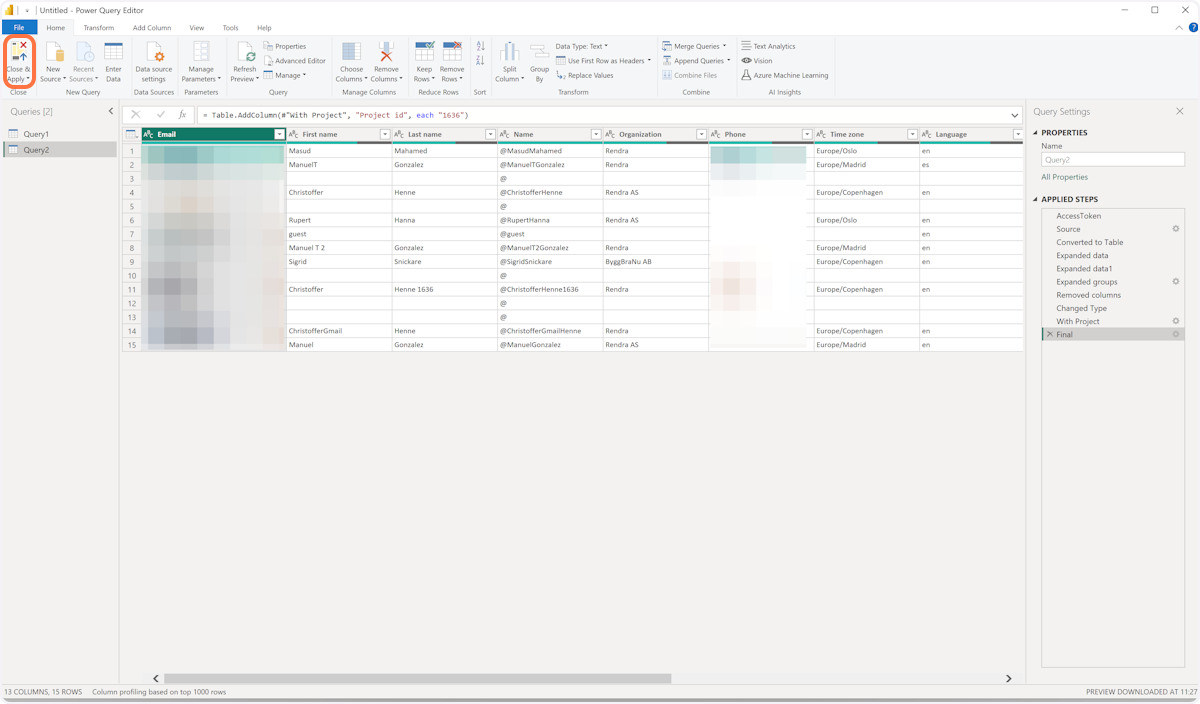Click Remove Columns icon
Viewport: 1200px width, 704px height.
click(x=386, y=52)
